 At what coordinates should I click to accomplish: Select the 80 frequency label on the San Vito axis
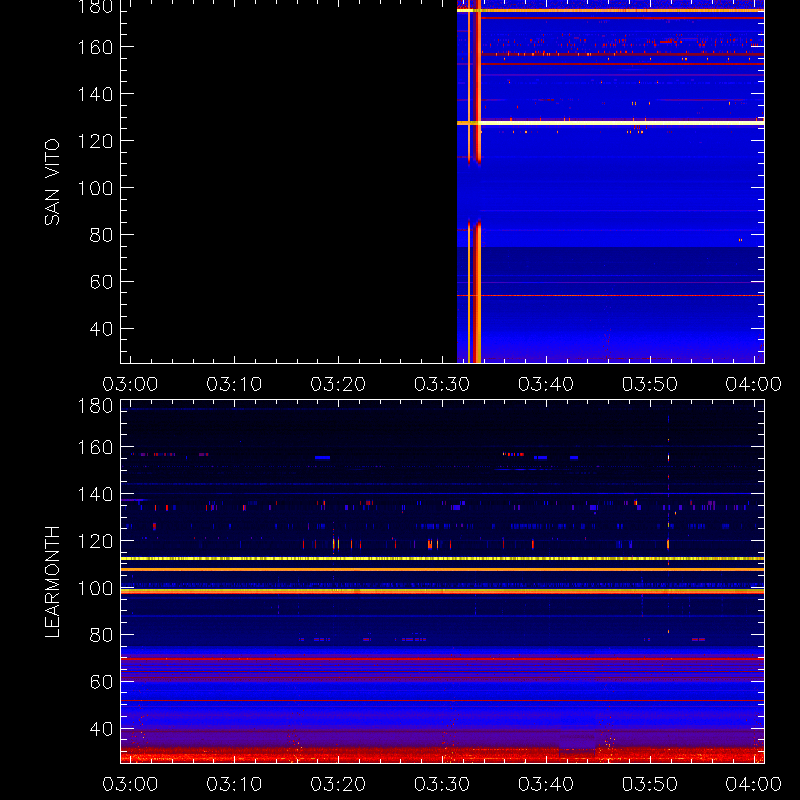tap(101, 235)
